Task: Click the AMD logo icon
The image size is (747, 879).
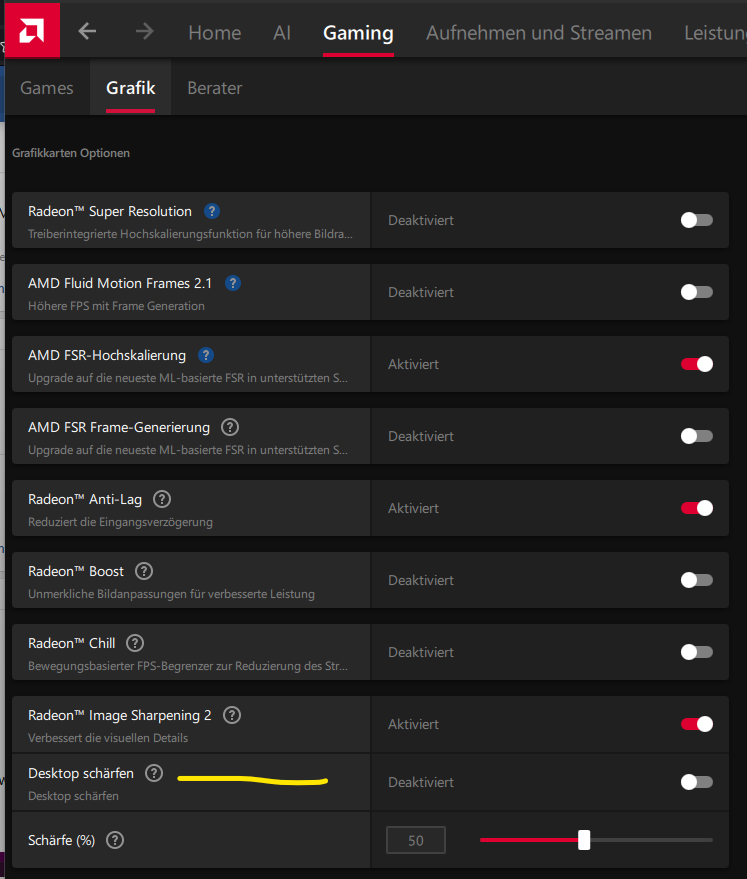Action: (x=32, y=30)
